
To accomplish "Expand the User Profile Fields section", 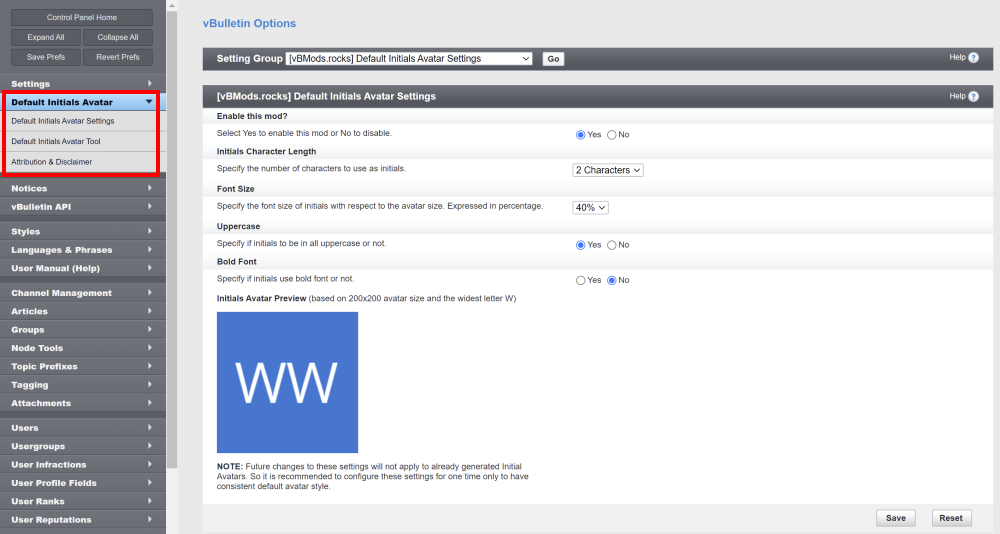I will pyautogui.click(x=82, y=484).
